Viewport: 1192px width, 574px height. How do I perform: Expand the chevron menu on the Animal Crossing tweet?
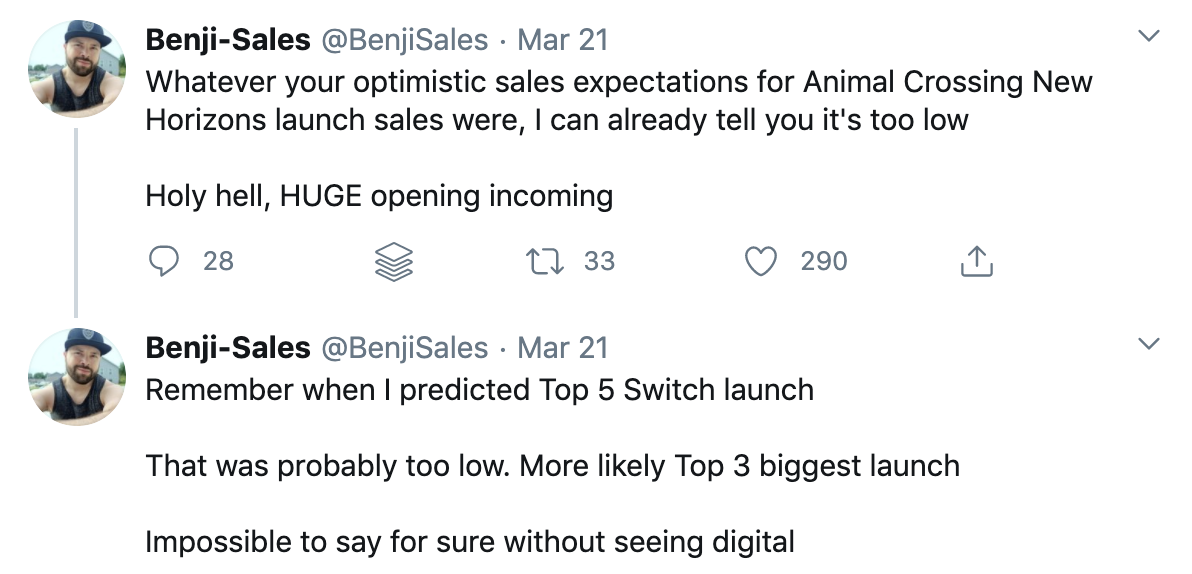coord(1150,38)
